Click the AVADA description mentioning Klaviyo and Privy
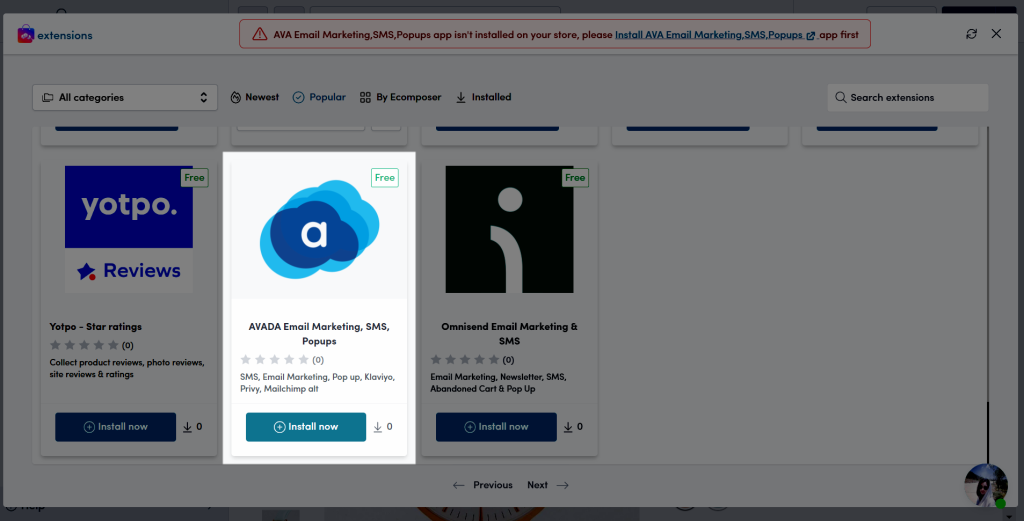 pos(317,383)
